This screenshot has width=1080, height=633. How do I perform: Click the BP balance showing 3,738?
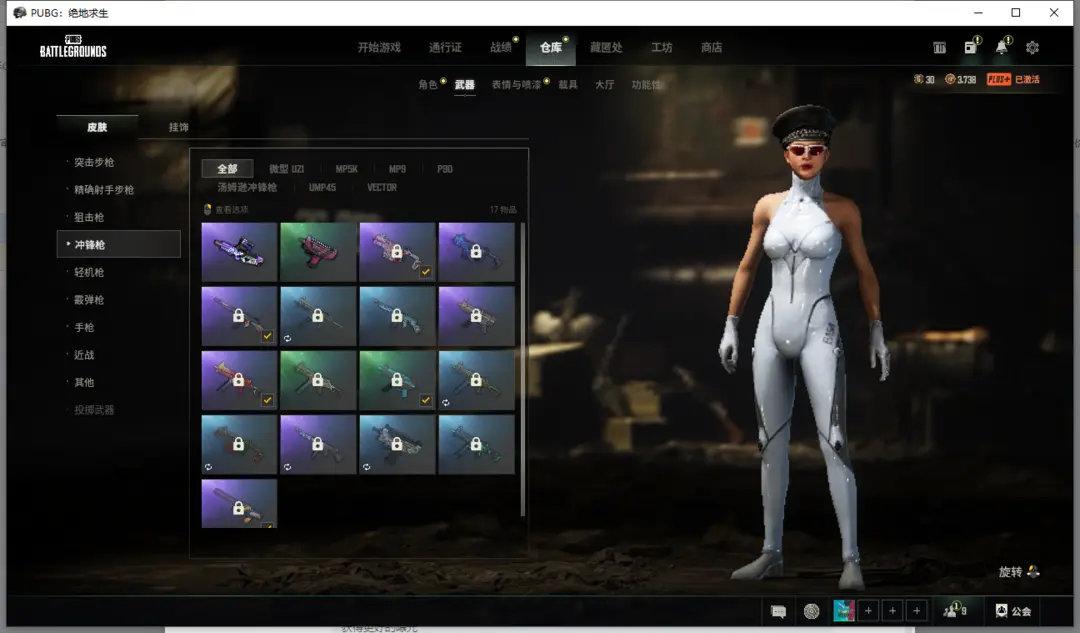pos(960,79)
